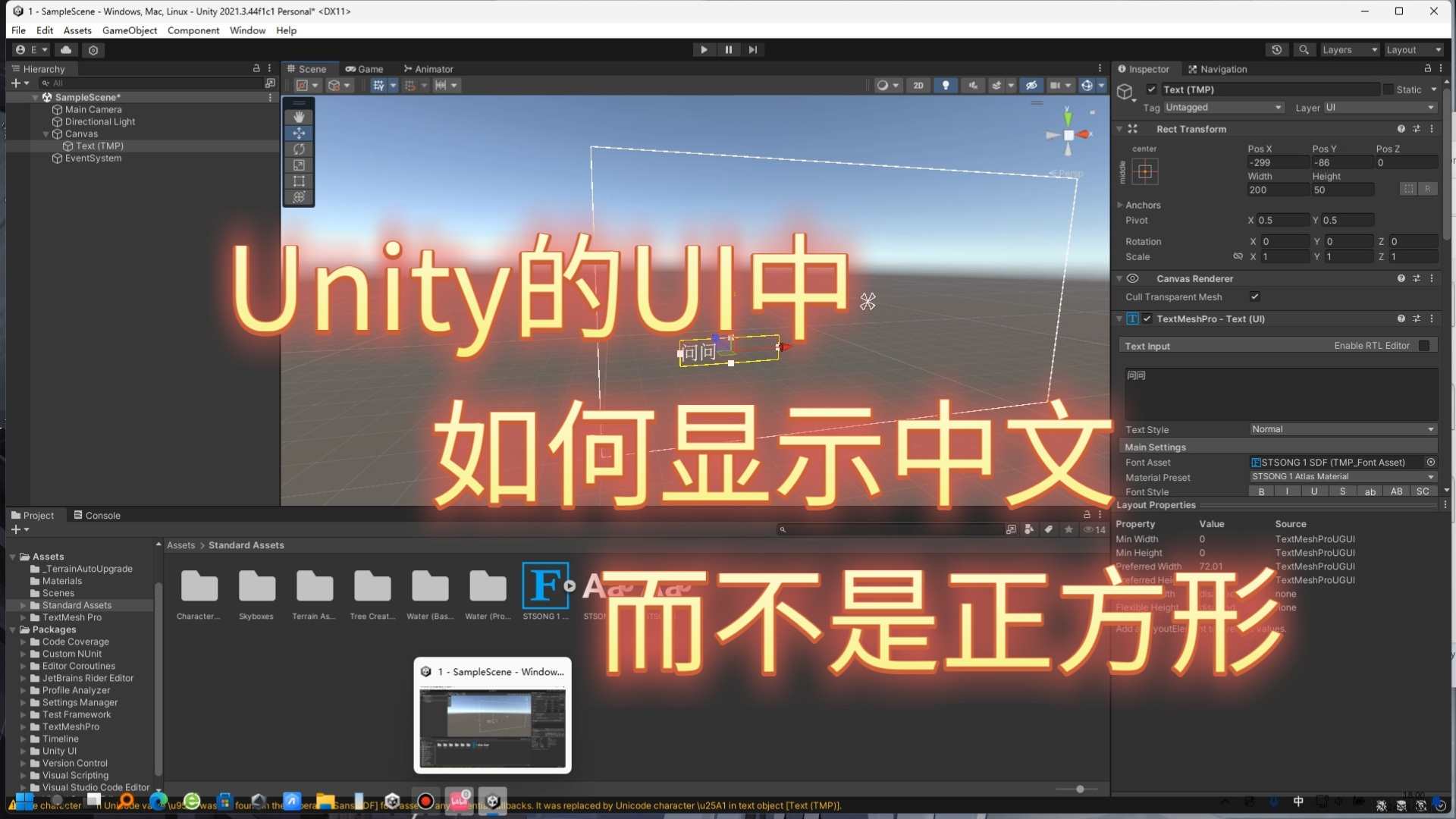Click the Play button

click(x=704, y=50)
